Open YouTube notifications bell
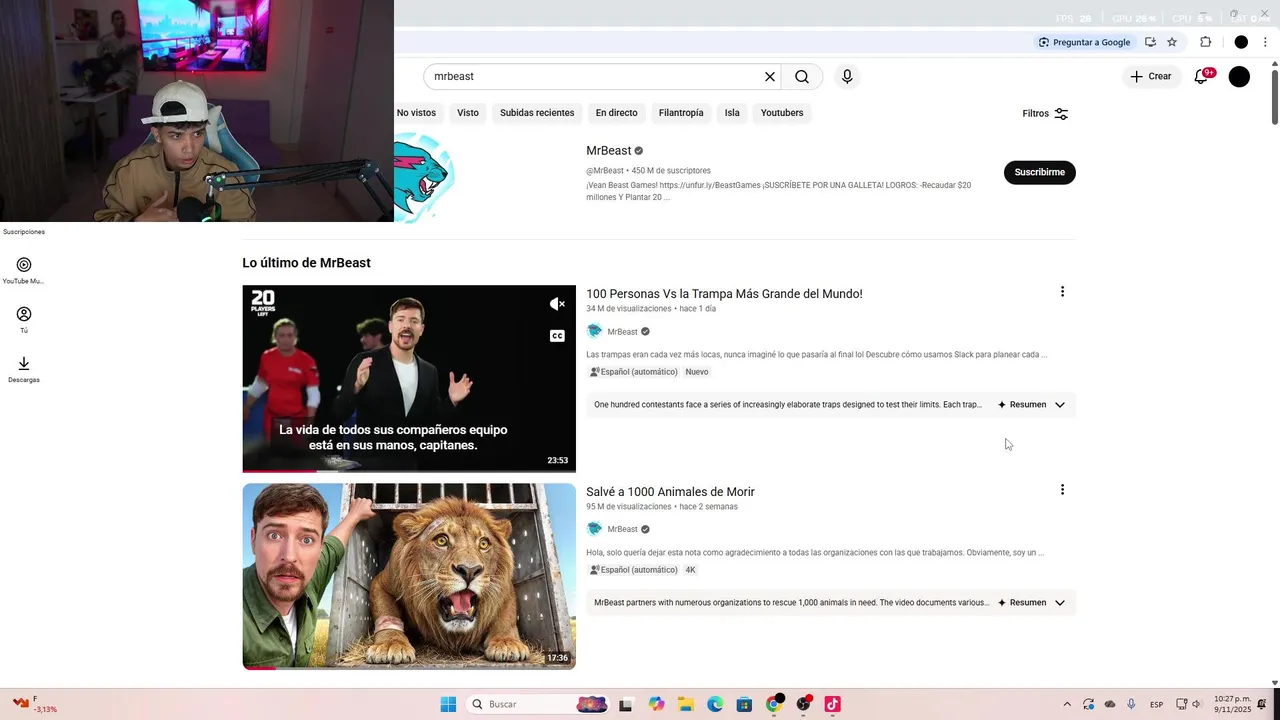1280x720 pixels. point(1202,76)
